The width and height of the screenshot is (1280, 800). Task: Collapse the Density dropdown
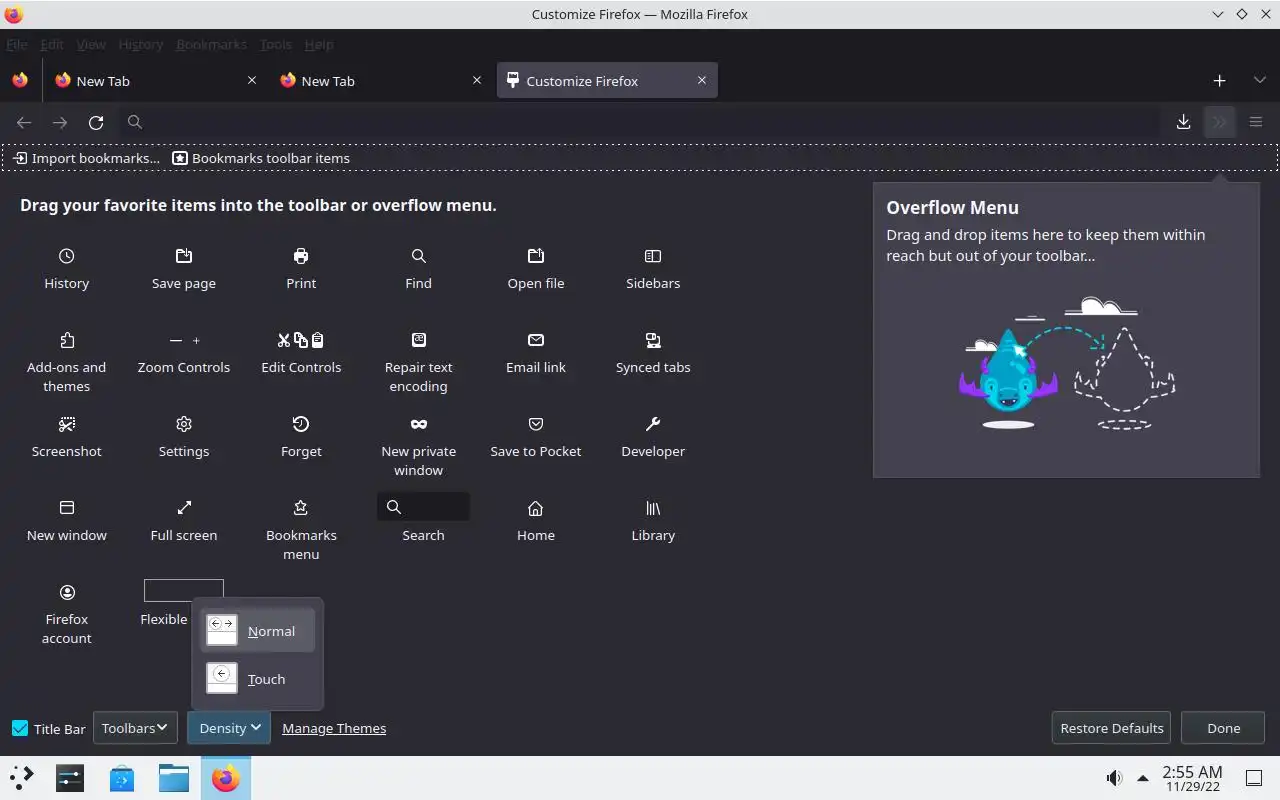(x=229, y=728)
